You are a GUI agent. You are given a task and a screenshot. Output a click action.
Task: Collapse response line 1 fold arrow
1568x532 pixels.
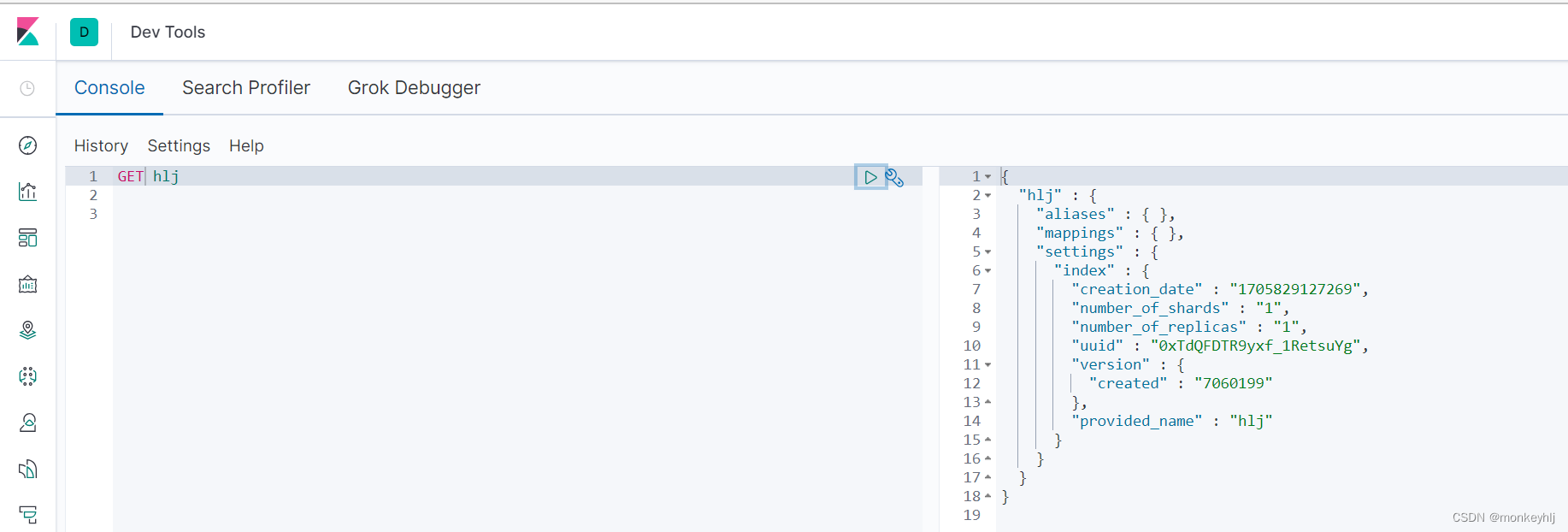pyautogui.click(x=988, y=177)
